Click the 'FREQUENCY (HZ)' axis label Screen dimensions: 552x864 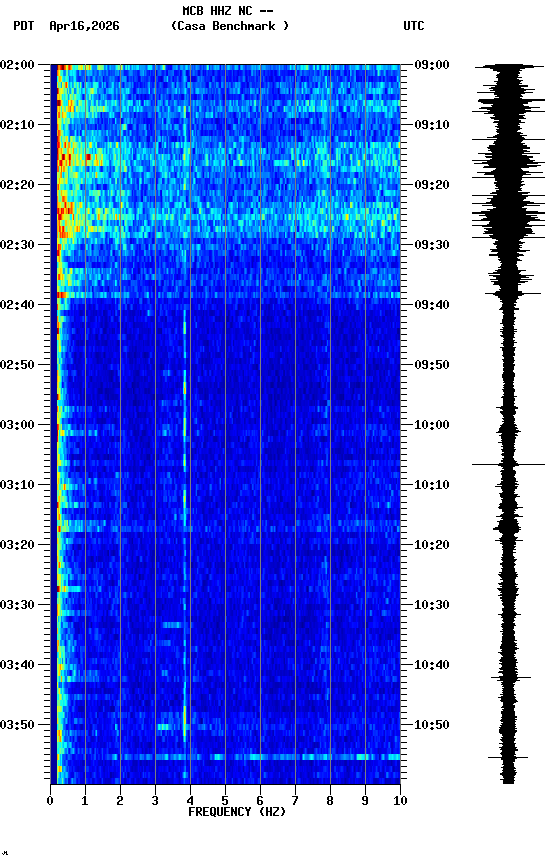click(237, 812)
